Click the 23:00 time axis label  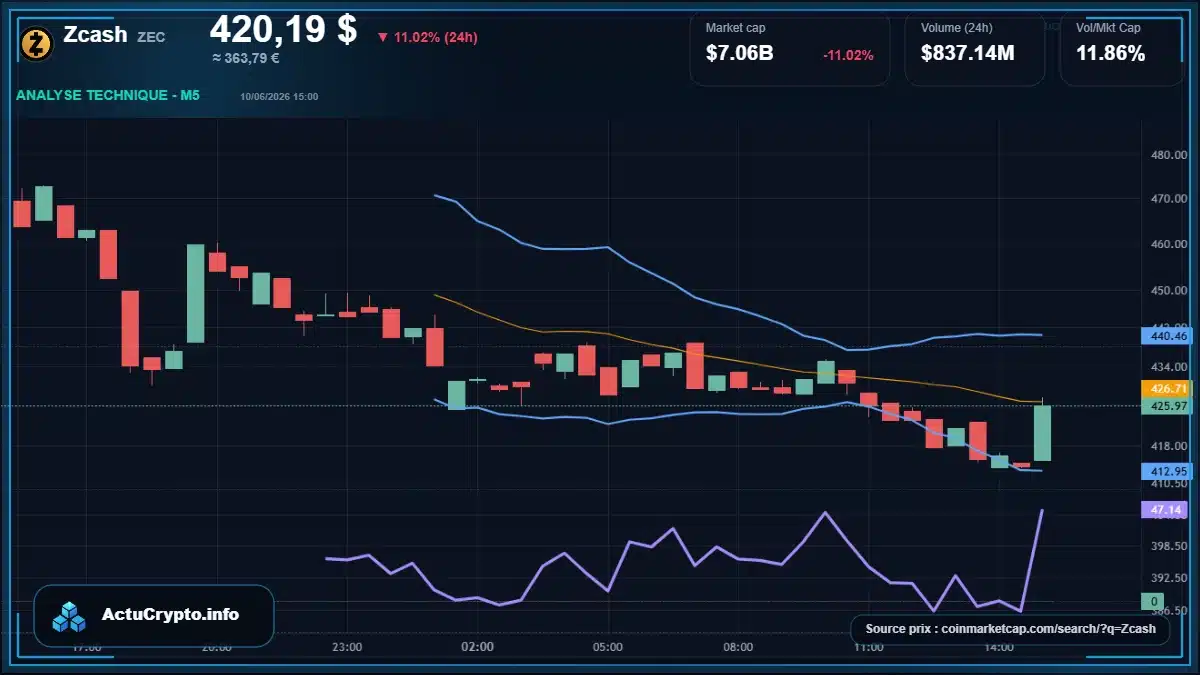coord(347,647)
